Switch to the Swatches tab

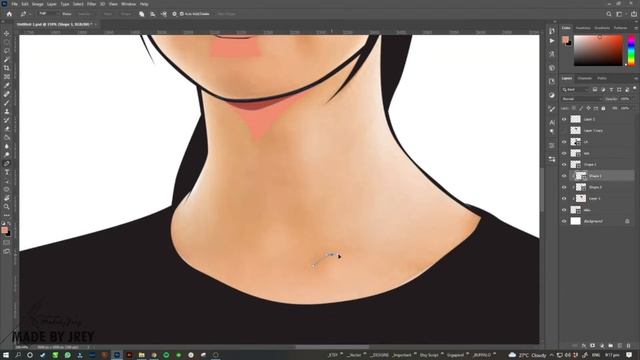[583, 28]
